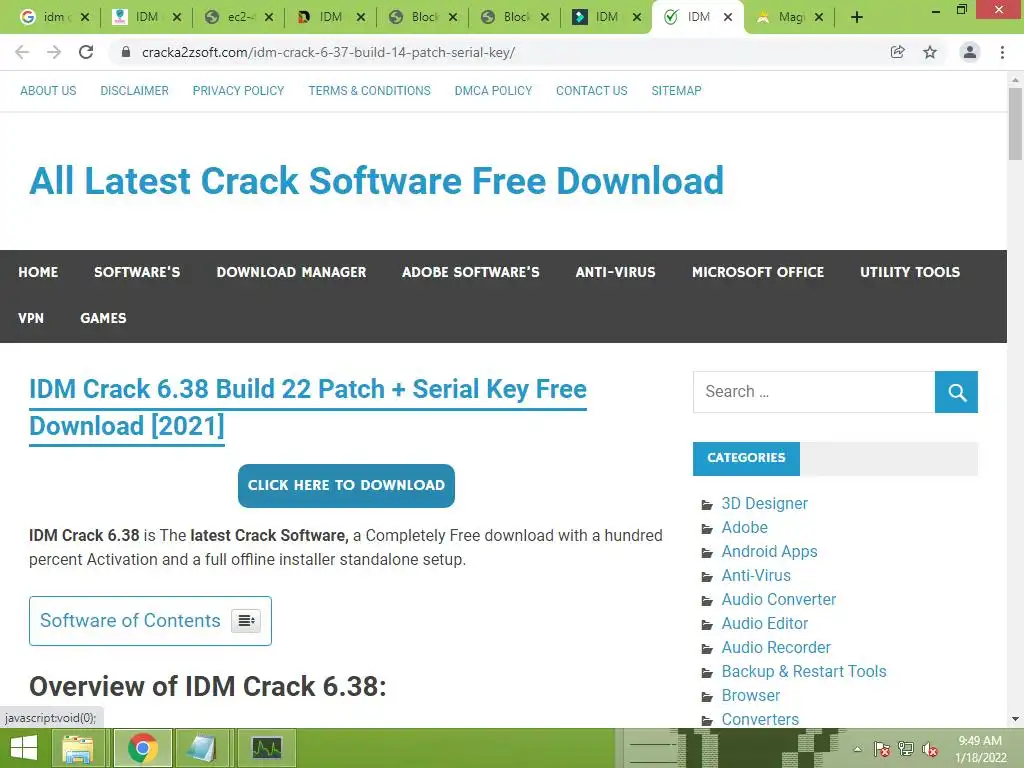Open the Audio Recorder category
The height and width of the screenshot is (768, 1024).
pos(776,648)
